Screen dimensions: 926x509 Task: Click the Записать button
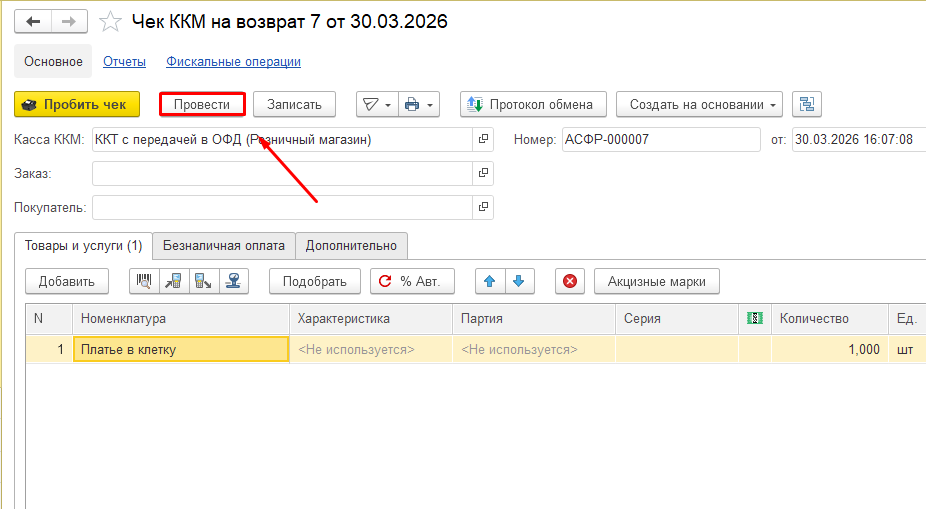point(294,105)
